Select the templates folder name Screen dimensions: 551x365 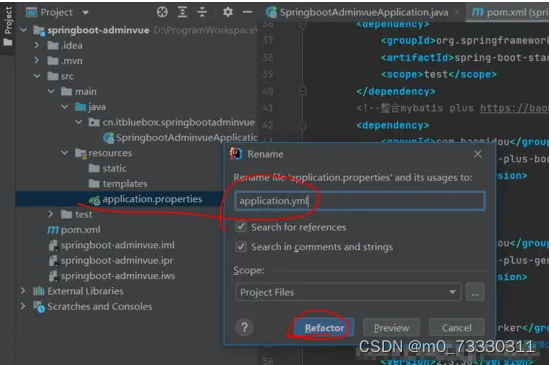coord(125,183)
